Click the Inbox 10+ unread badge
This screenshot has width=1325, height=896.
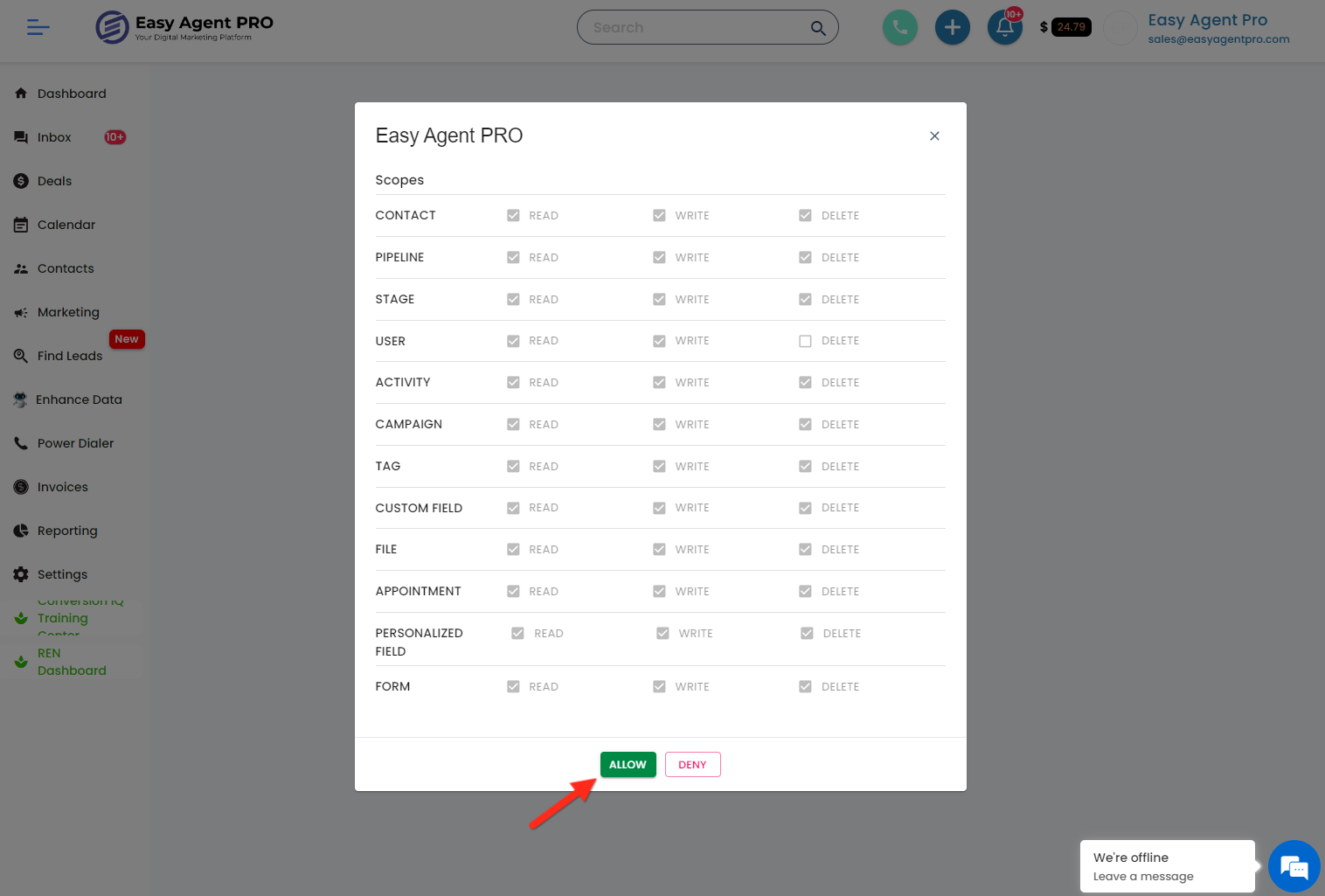115,137
